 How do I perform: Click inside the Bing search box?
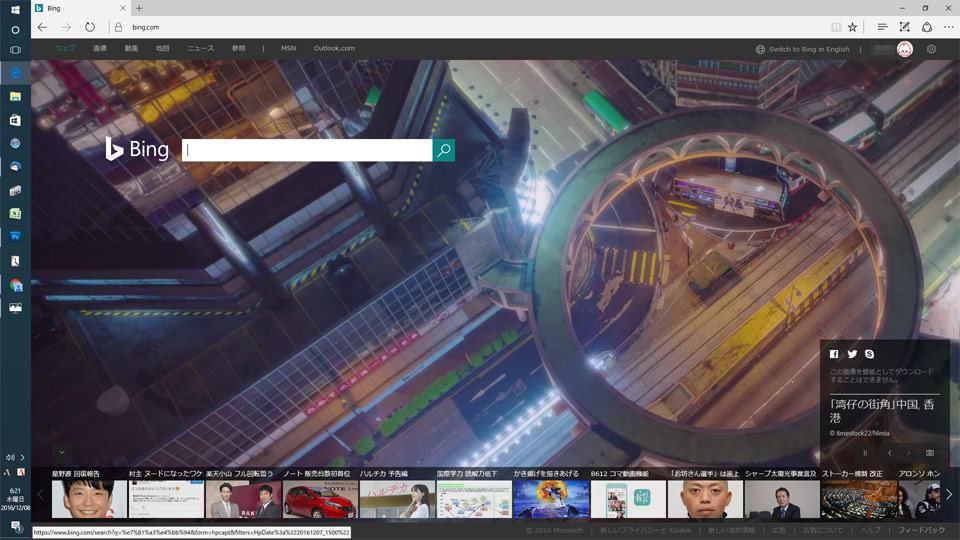pyautogui.click(x=306, y=150)
